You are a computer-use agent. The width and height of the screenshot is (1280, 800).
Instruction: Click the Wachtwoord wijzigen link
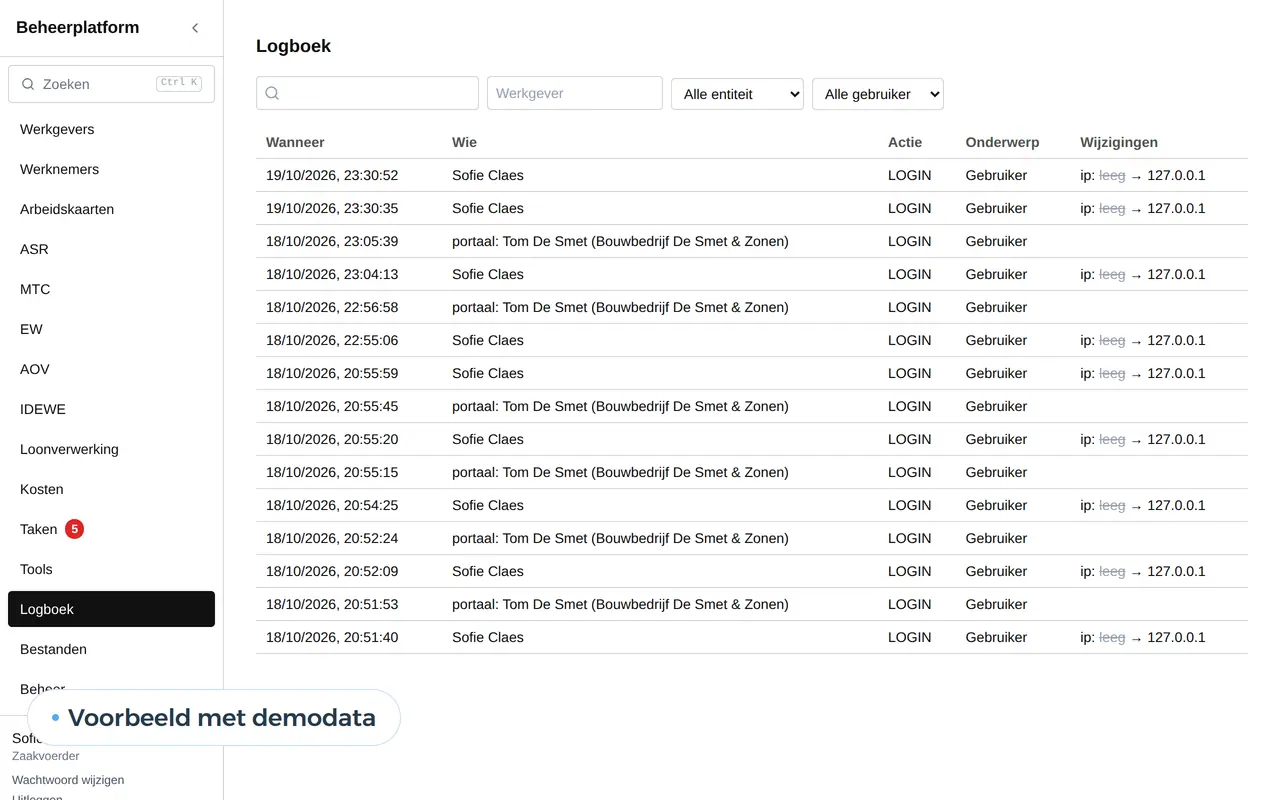point(68,780)
